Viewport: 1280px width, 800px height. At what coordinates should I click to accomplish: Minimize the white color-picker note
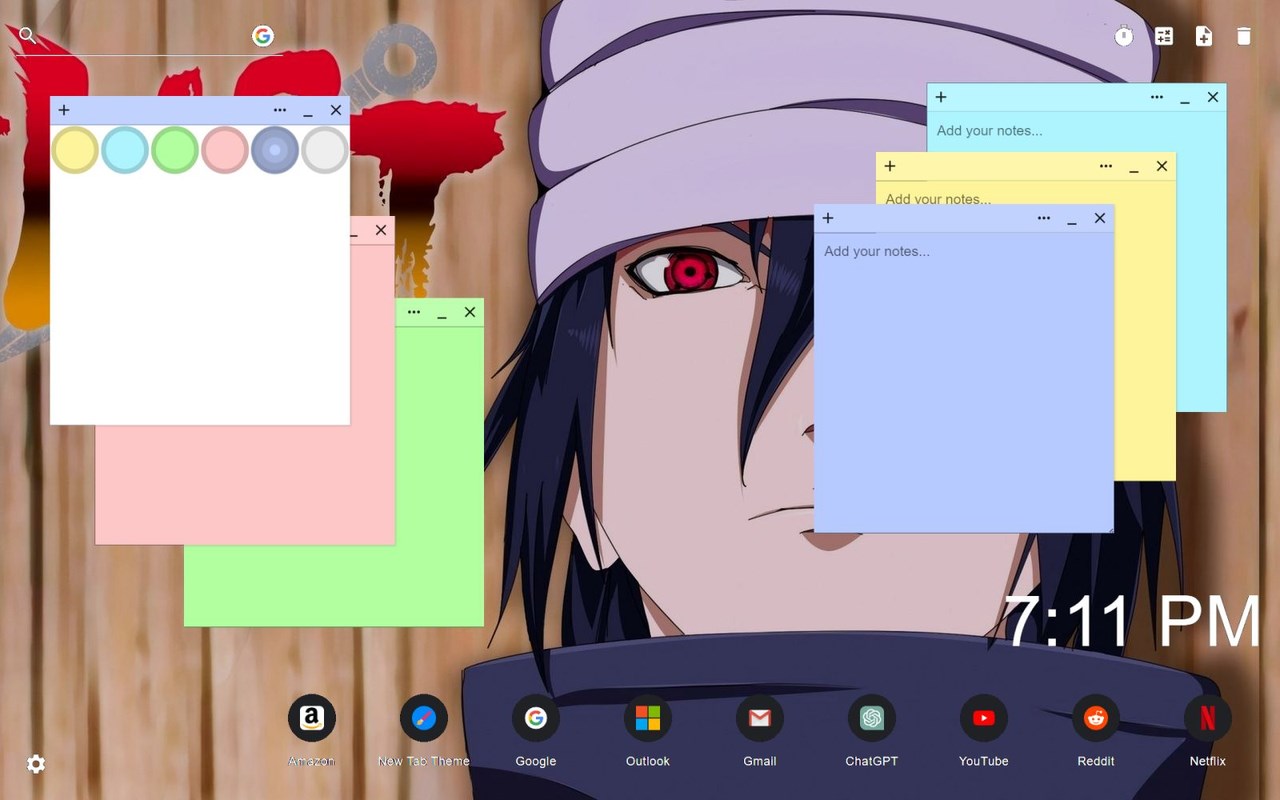point(308,111)
